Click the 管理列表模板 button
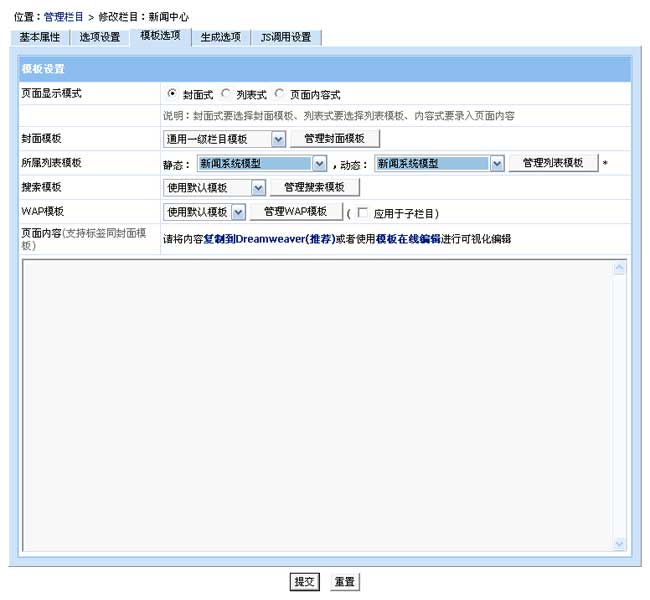The height and width of the screenshot is (600, 650). click(x=553, y=163)
